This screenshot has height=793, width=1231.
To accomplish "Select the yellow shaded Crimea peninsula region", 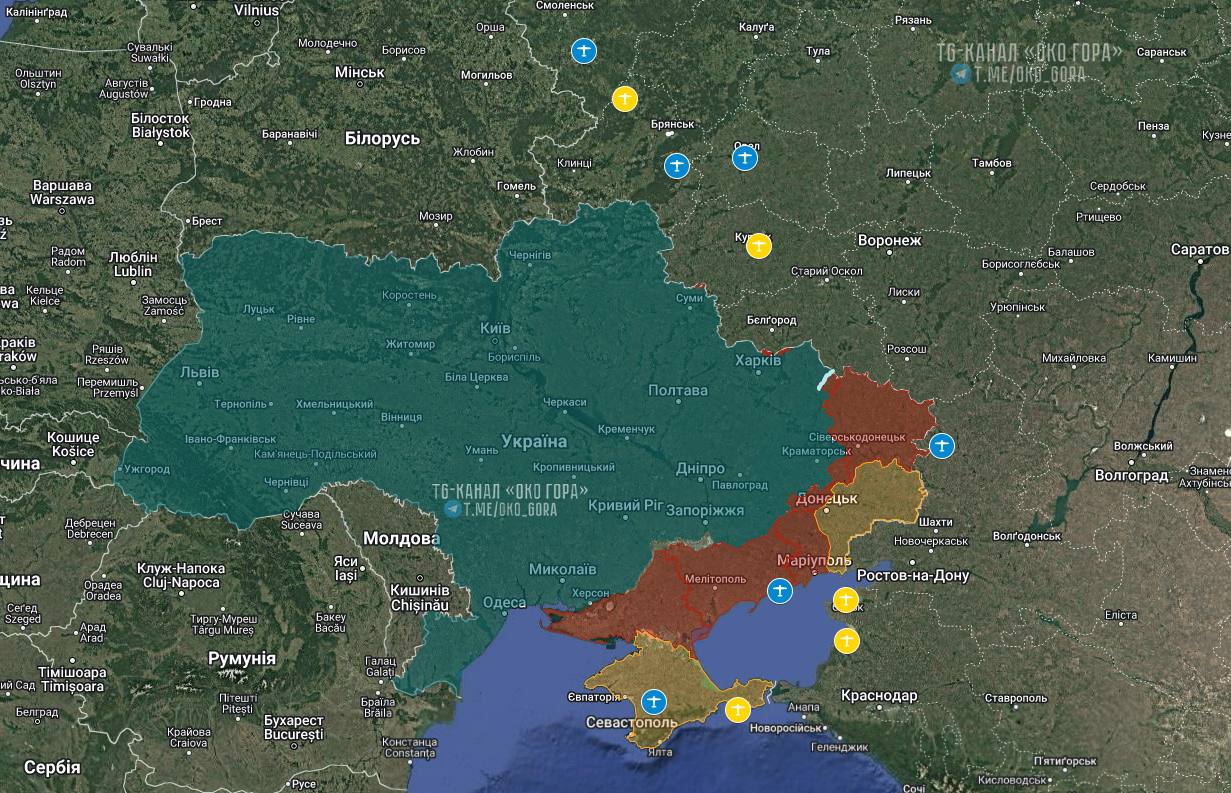I will 680,670.
